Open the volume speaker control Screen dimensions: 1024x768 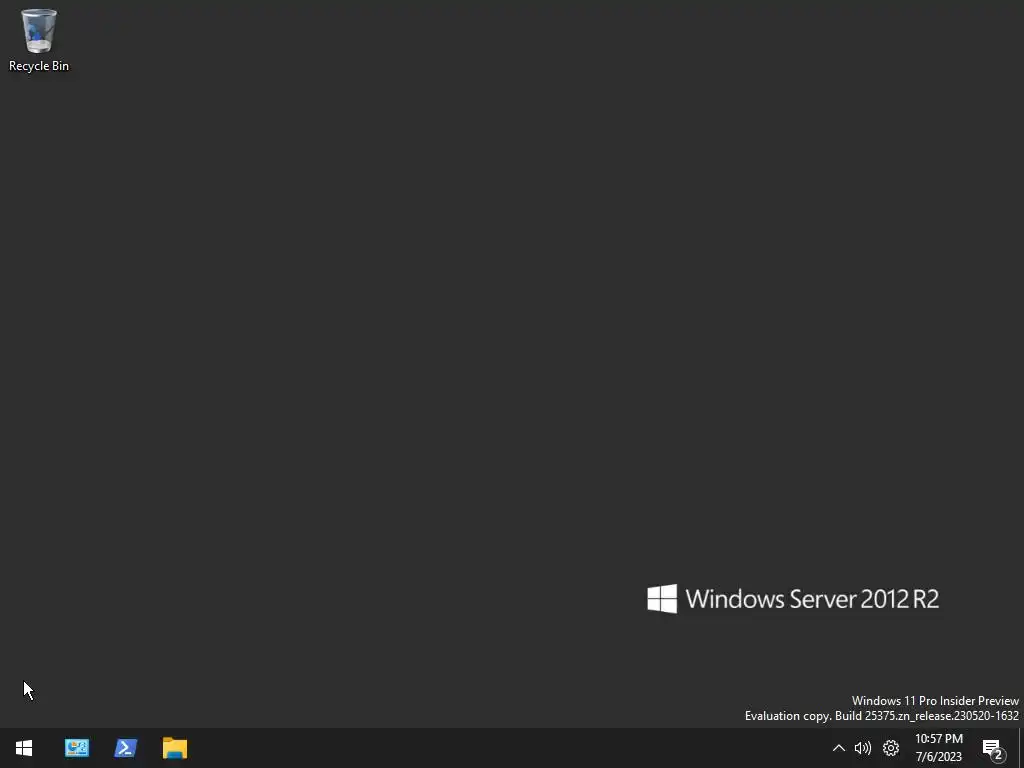click(863, 748)
